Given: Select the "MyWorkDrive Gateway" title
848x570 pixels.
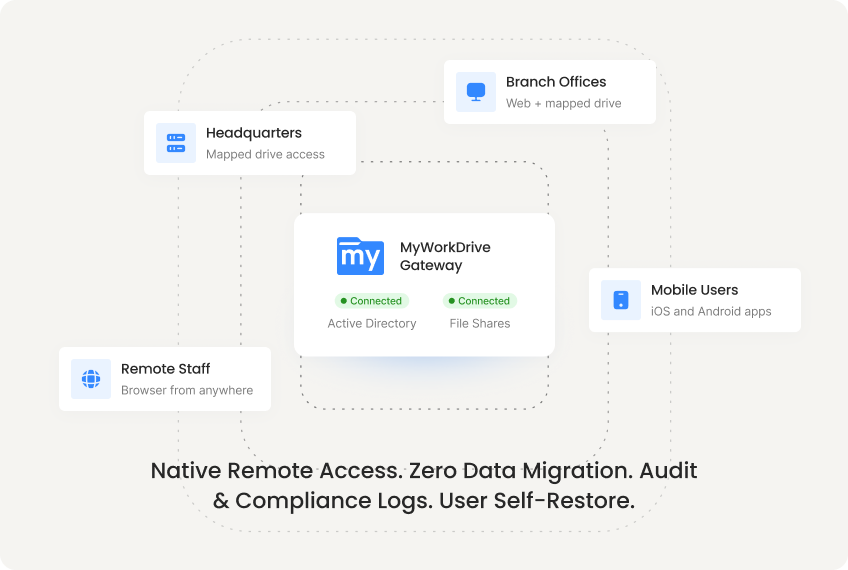Looking at the screenshot, I should tap(445, 256).
